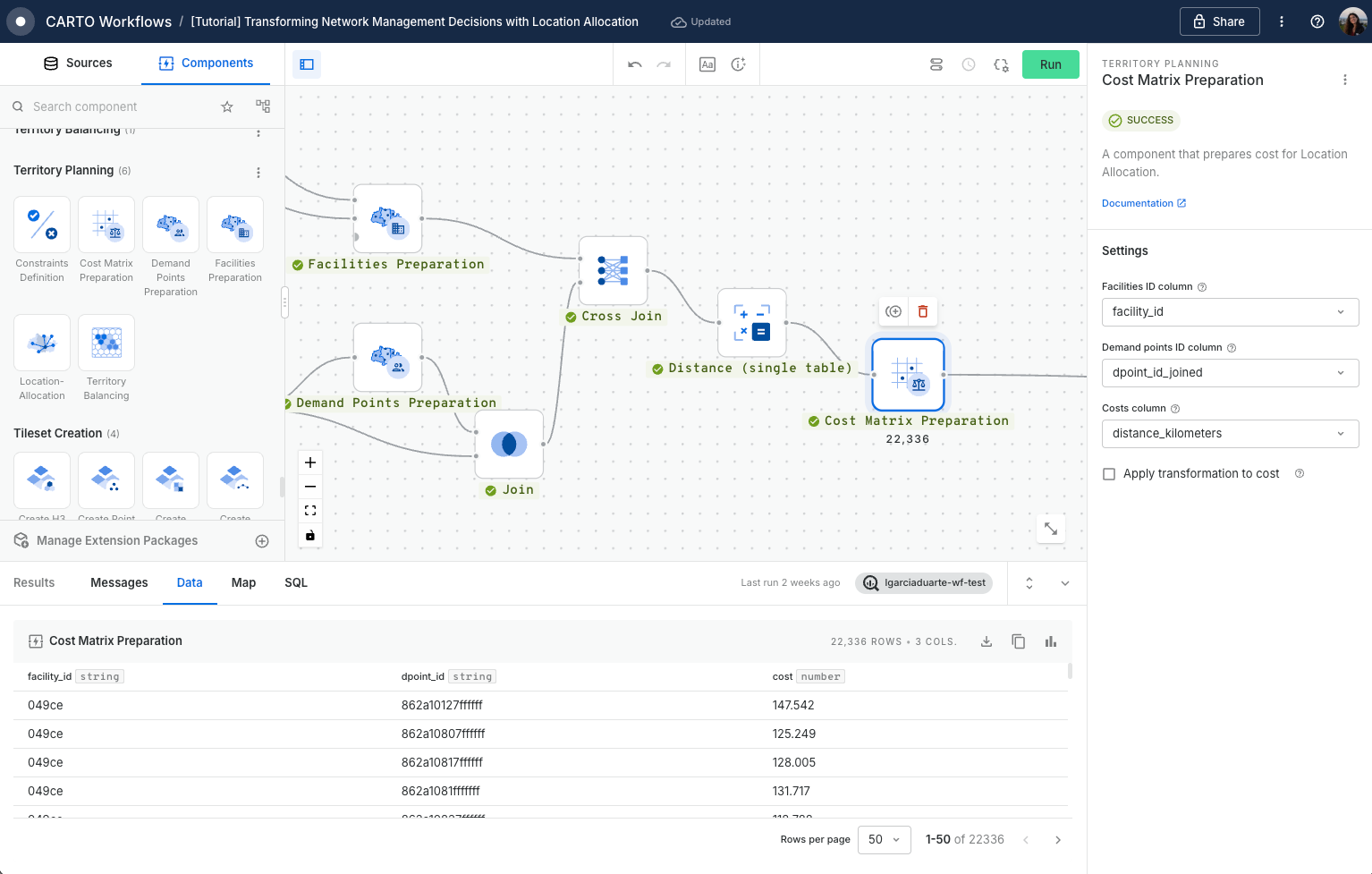1372x874 pixels.
Task: Click the undo arrow in toolbar
Action: [x=635, y=64]
